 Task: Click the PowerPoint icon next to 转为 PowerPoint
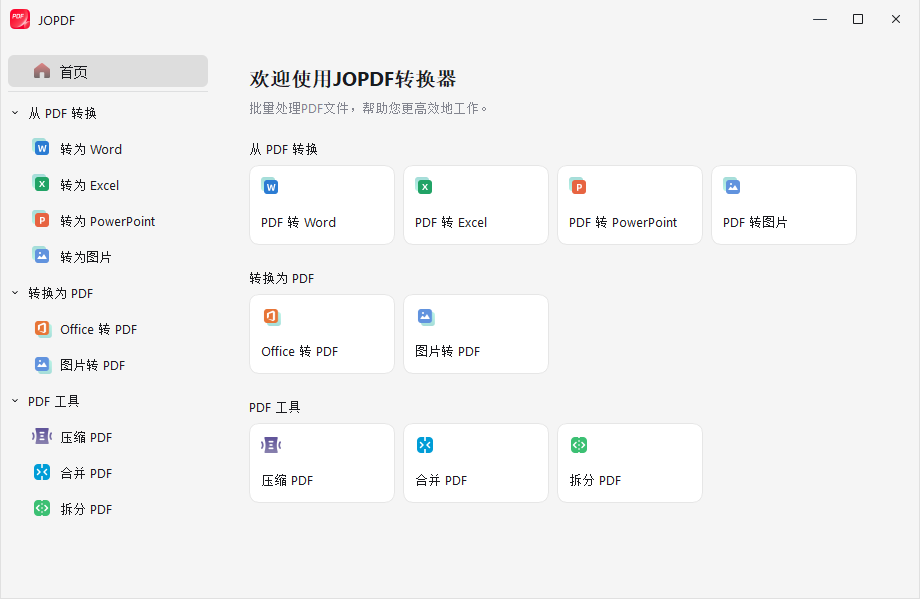point(41,220)
